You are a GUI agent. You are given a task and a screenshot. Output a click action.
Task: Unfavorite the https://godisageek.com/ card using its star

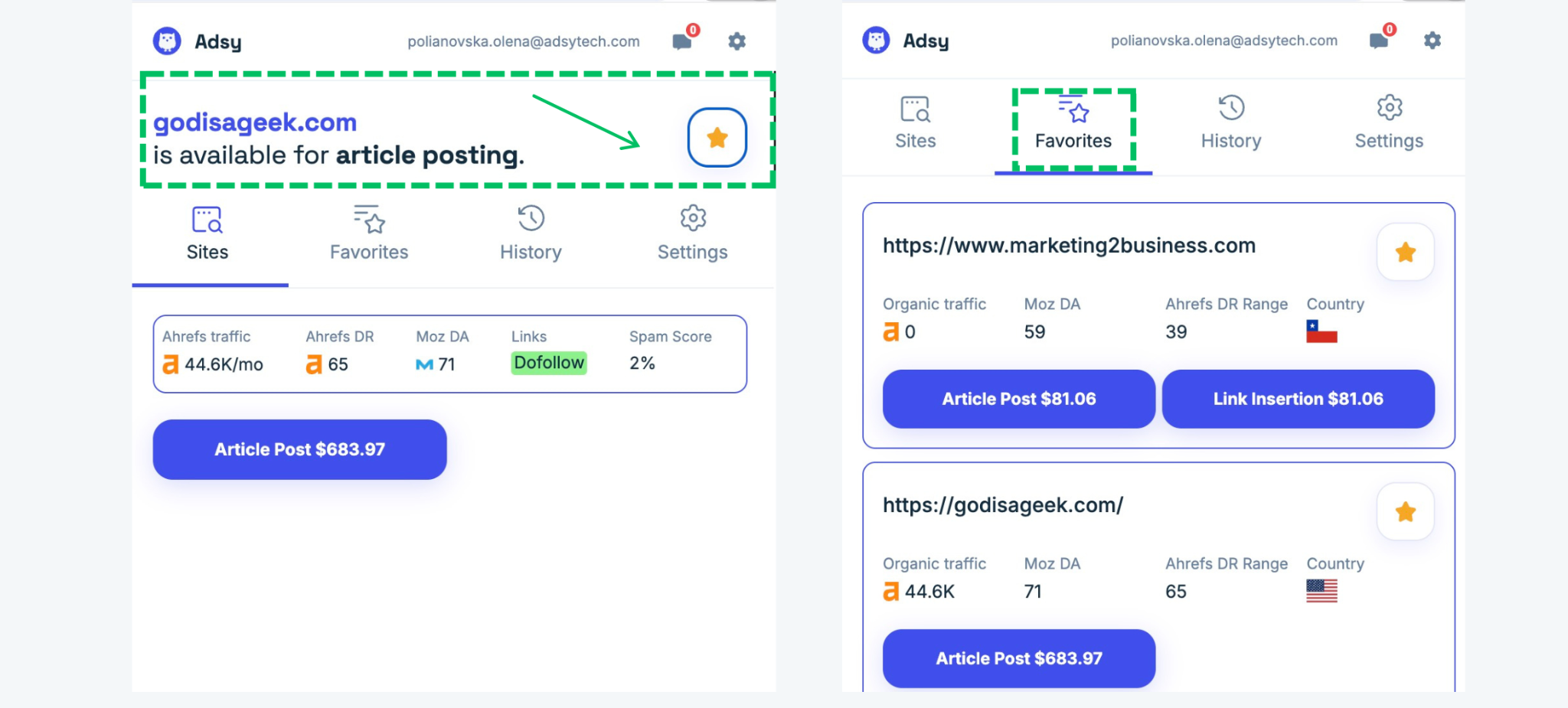pos(1405,511)
